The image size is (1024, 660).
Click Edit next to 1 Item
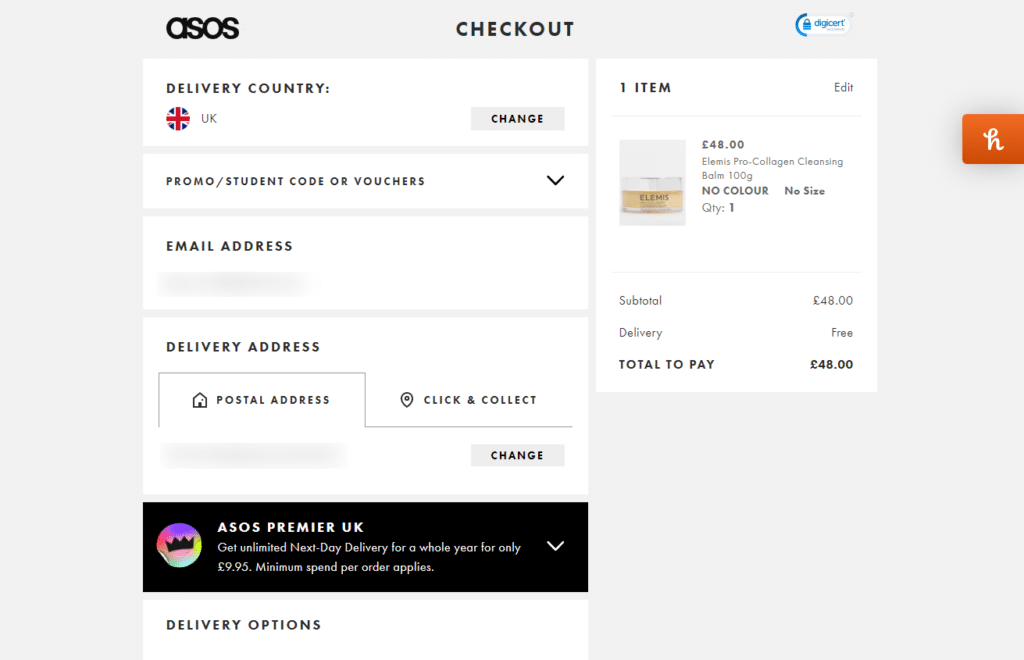(x=843, y=87)
